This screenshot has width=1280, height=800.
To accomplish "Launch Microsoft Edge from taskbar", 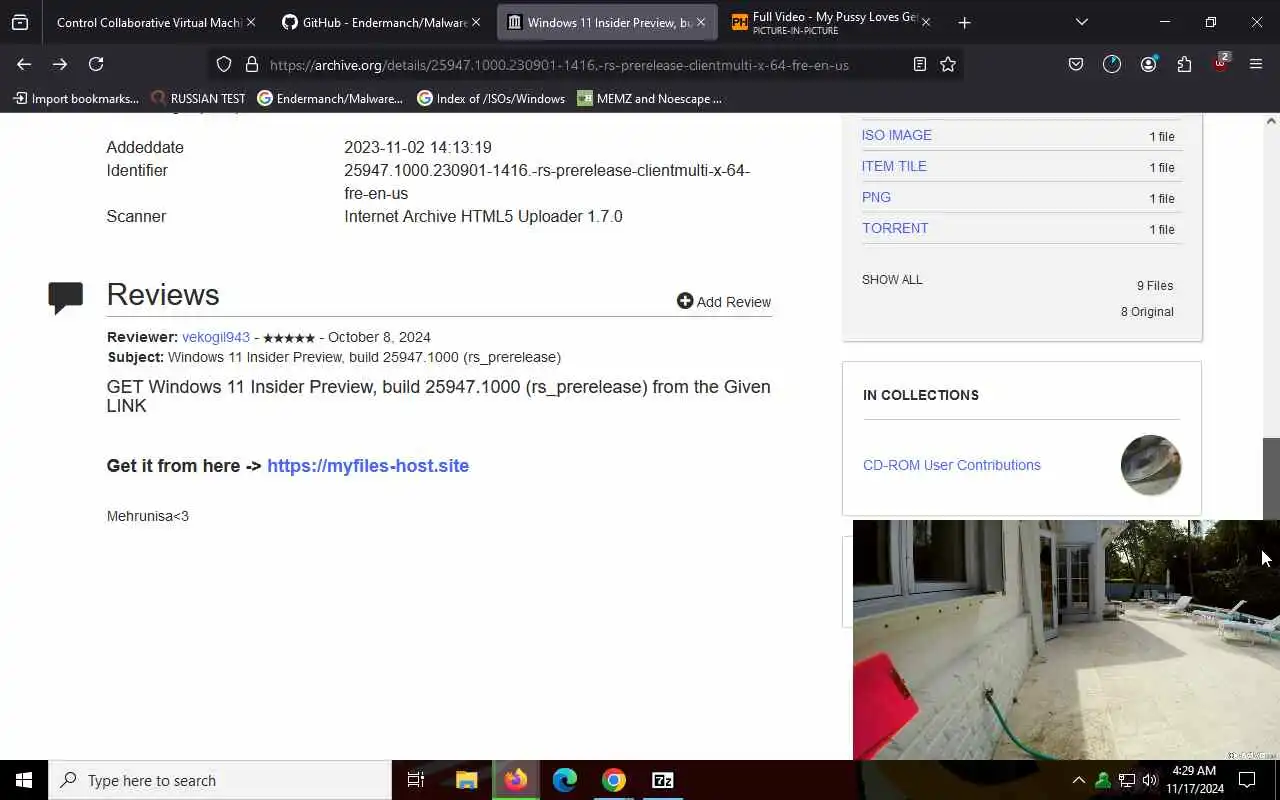I will (565, 780).
